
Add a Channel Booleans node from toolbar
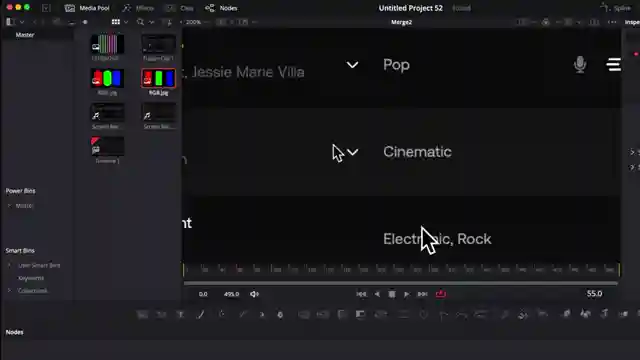click(323, 314)
